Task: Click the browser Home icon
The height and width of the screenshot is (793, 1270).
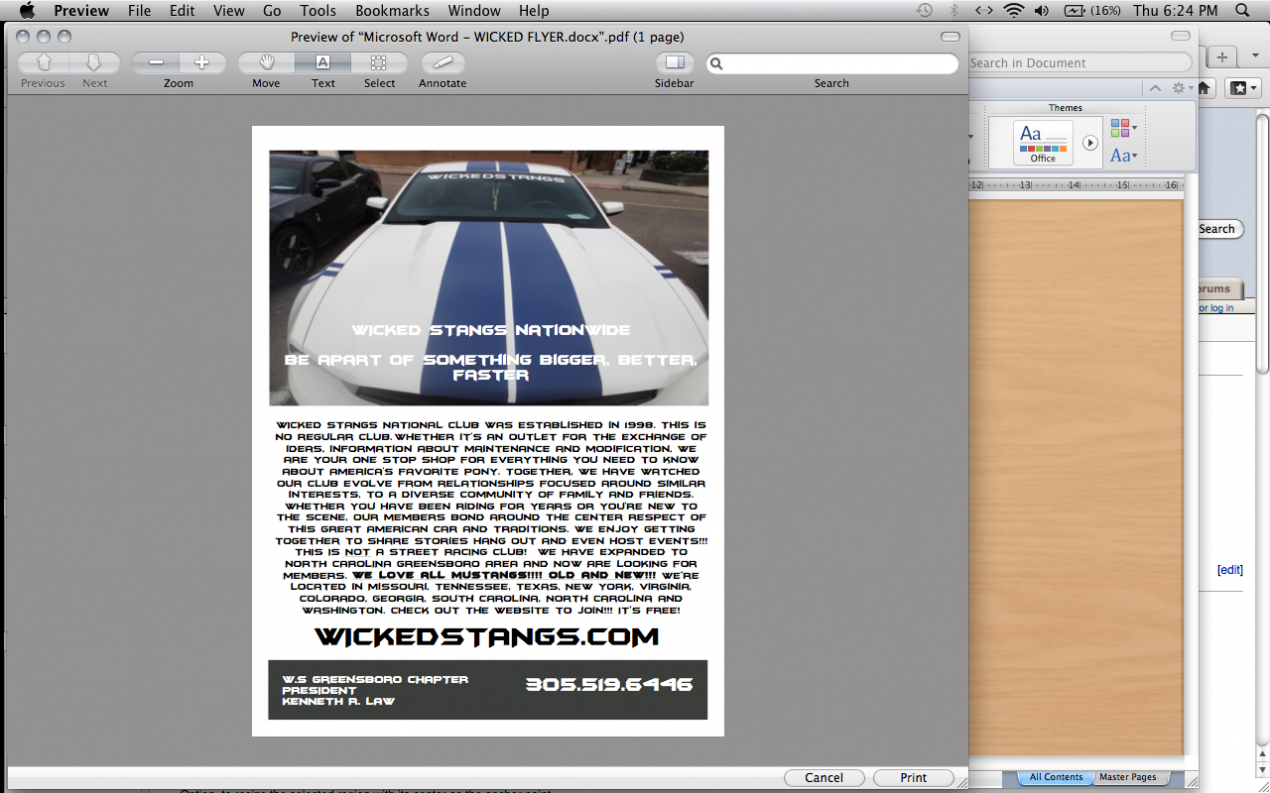Action: 1205,88
